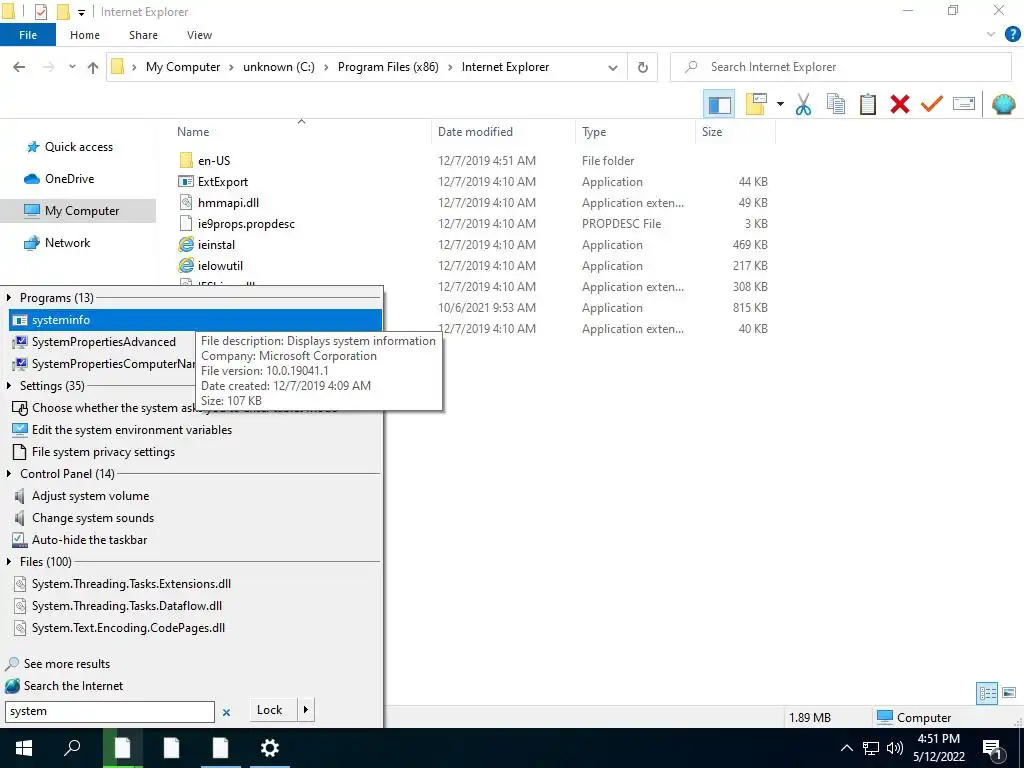Image resolution: width=1024 pixels, height=768 pixels.
Task: Select Network in navigation pane
Action: 67,243
